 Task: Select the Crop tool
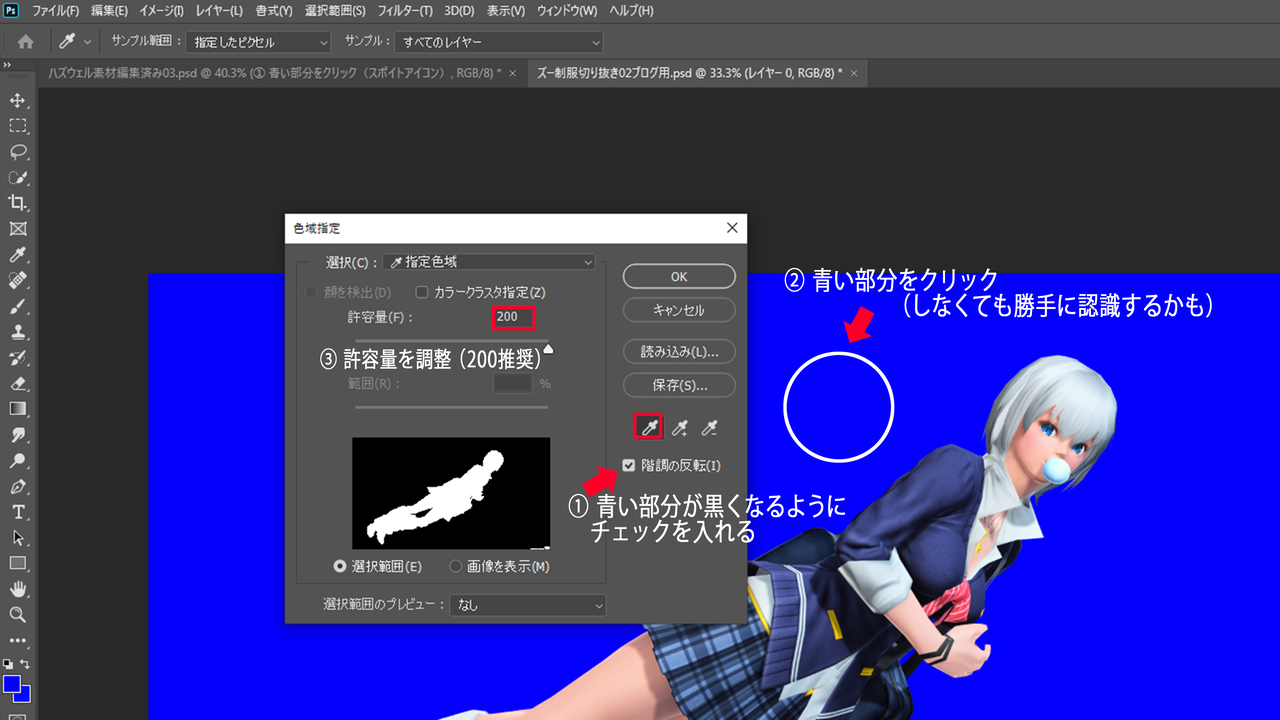coord(18,203)
